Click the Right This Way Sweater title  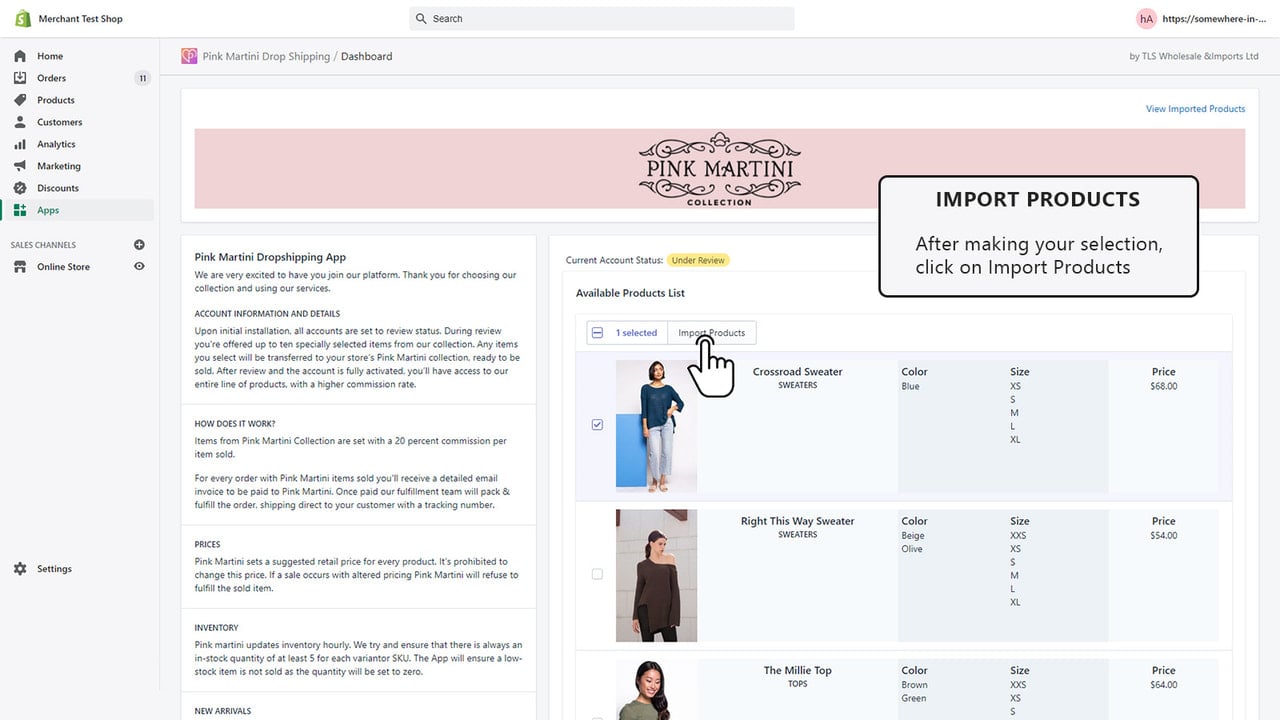coord(797,521)
